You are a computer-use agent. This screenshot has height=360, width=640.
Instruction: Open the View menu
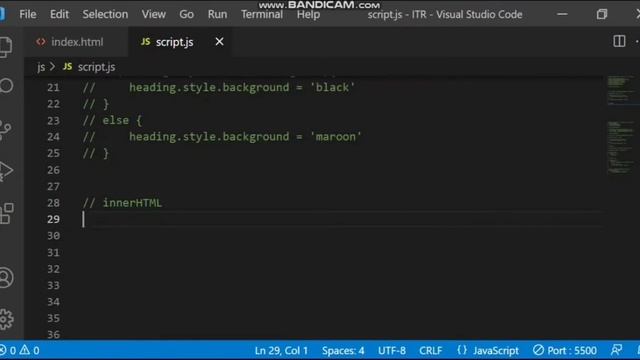click(153, 14)
